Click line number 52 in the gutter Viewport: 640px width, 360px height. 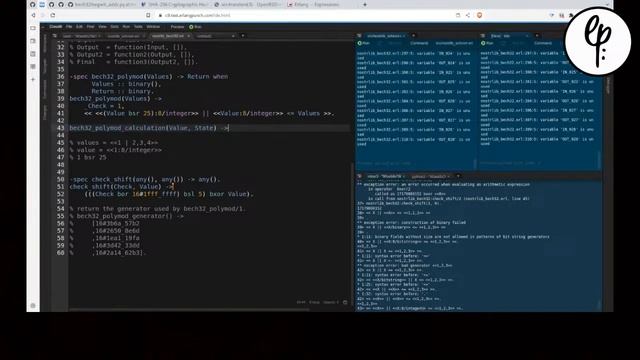pos(60,194)
